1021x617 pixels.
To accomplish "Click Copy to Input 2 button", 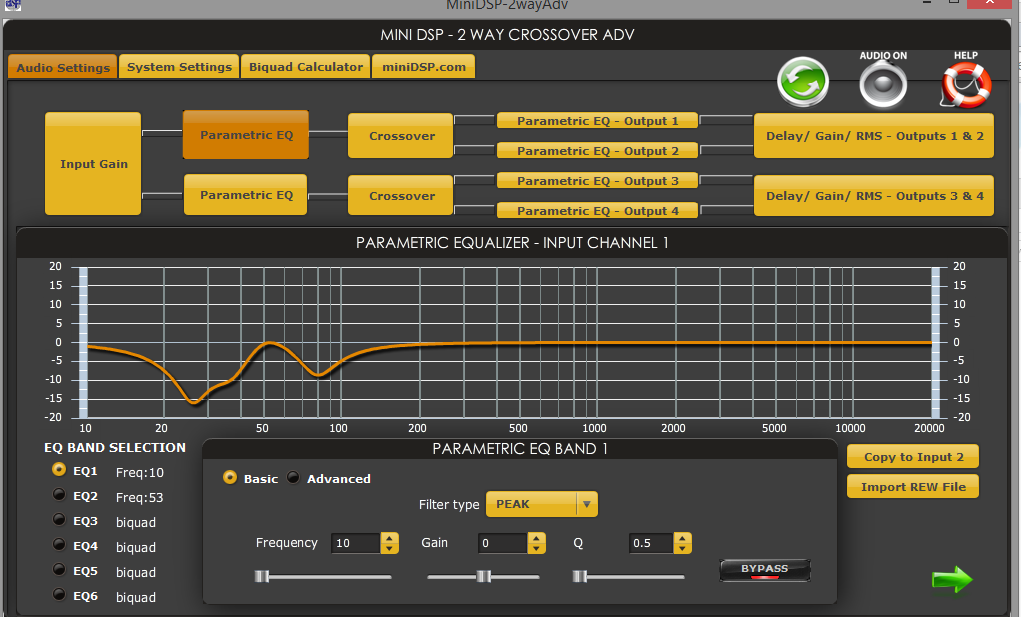I will click(913, 457).
